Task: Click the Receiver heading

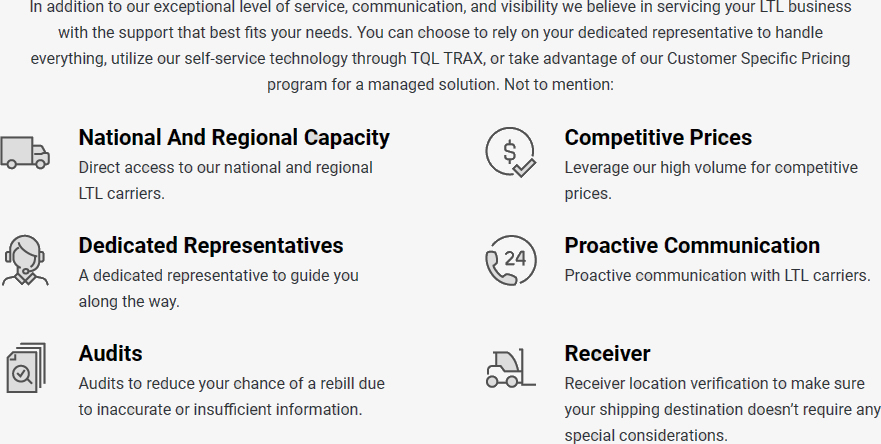Action: 607,353
